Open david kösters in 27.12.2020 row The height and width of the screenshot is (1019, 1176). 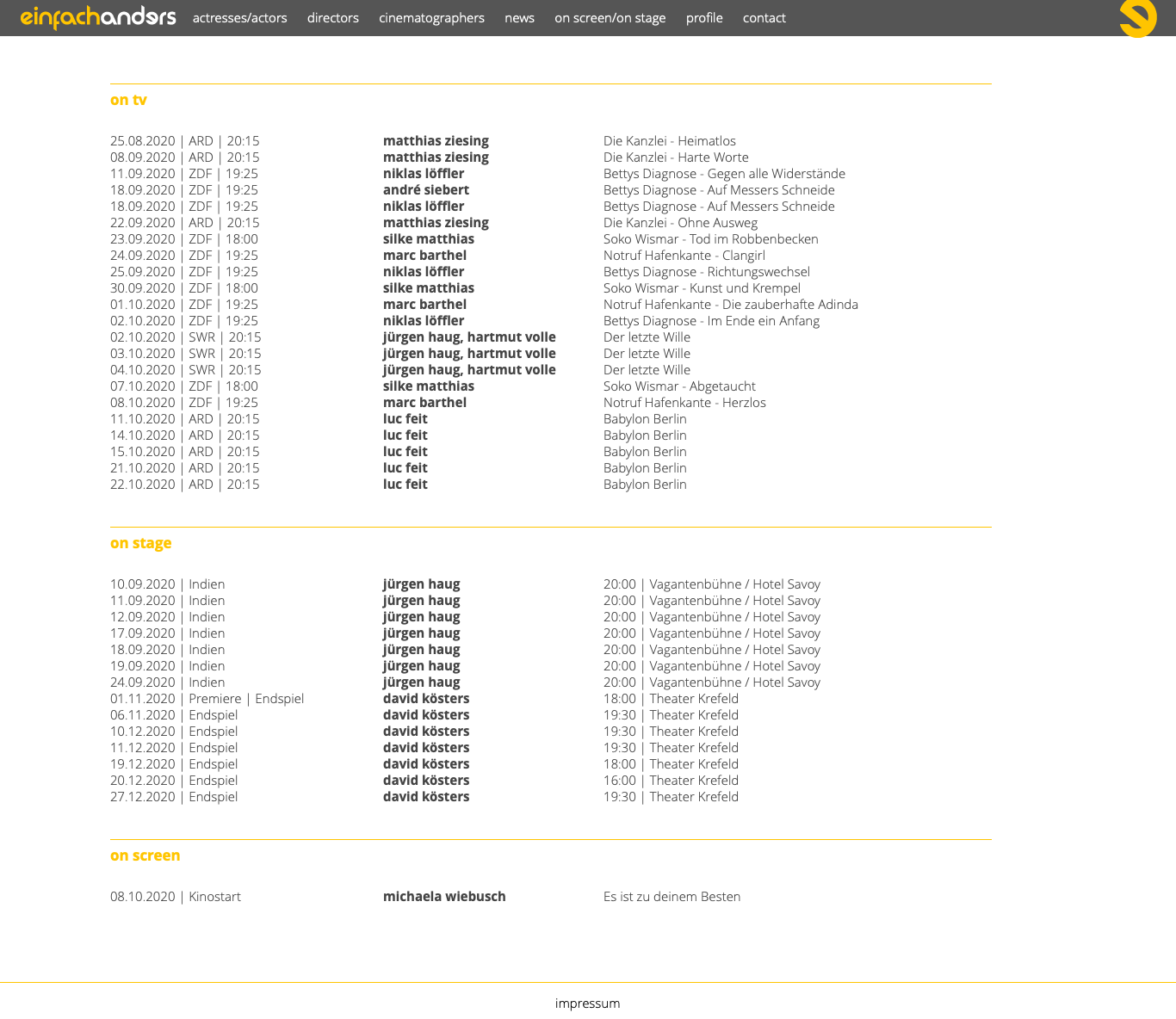(426, 797)
